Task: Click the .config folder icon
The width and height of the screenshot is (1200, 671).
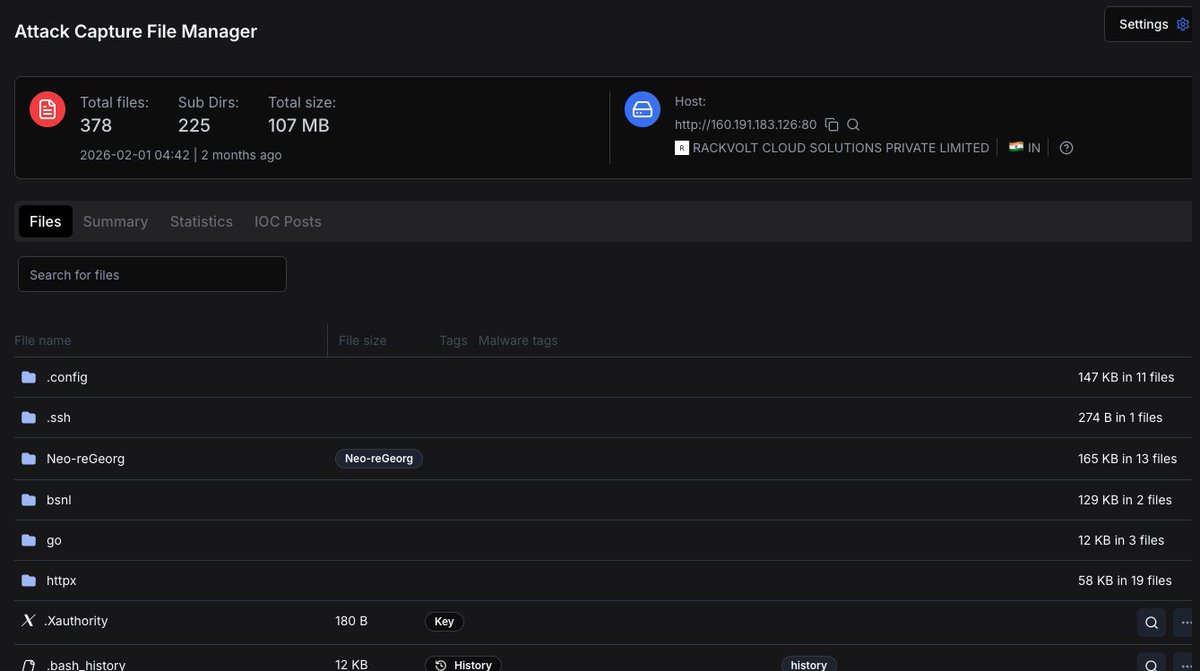Action: (28, 377)
